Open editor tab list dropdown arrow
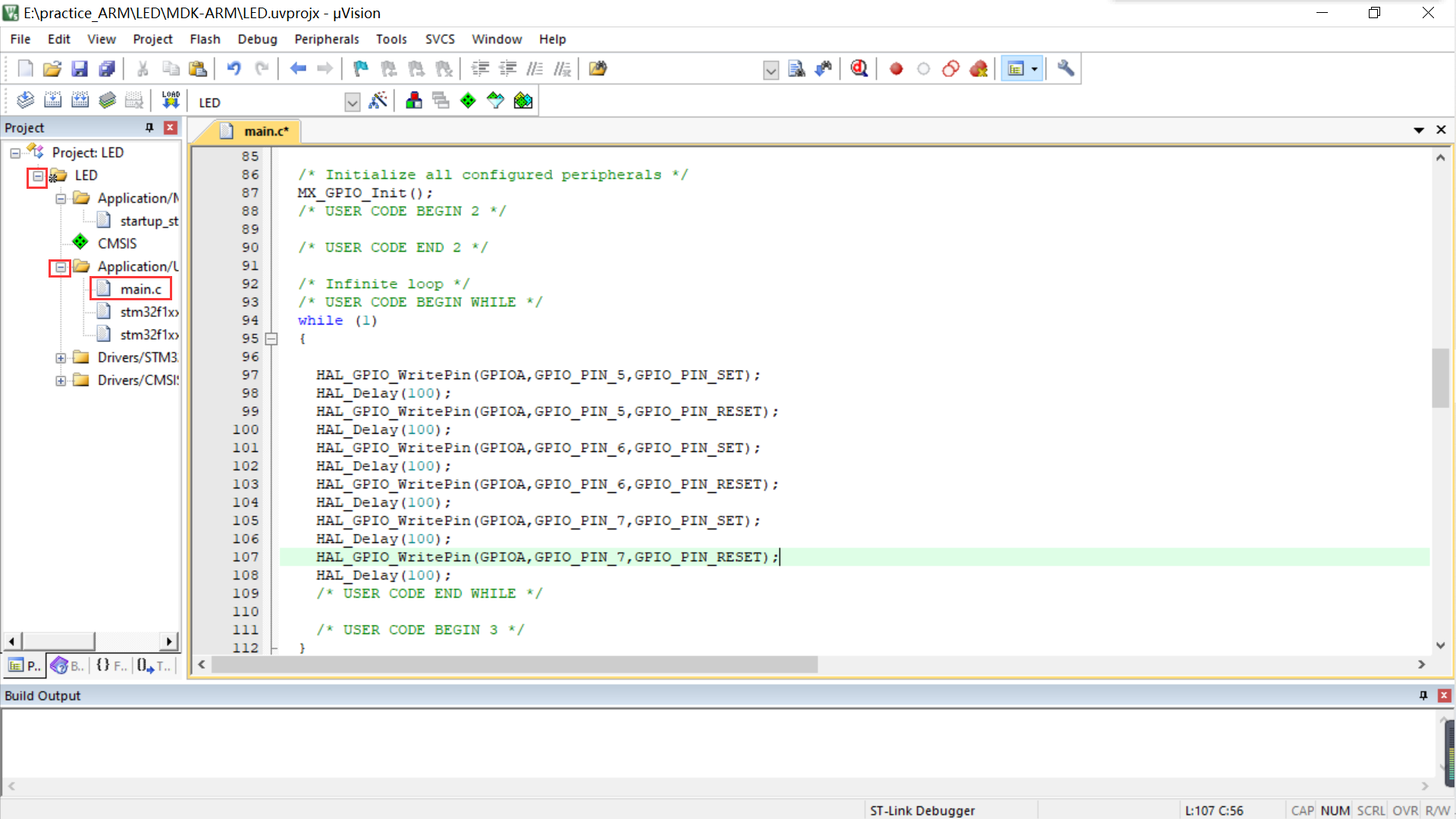Image resolution: width=1456 pixels, height=819 pixels. point(1418,130)
